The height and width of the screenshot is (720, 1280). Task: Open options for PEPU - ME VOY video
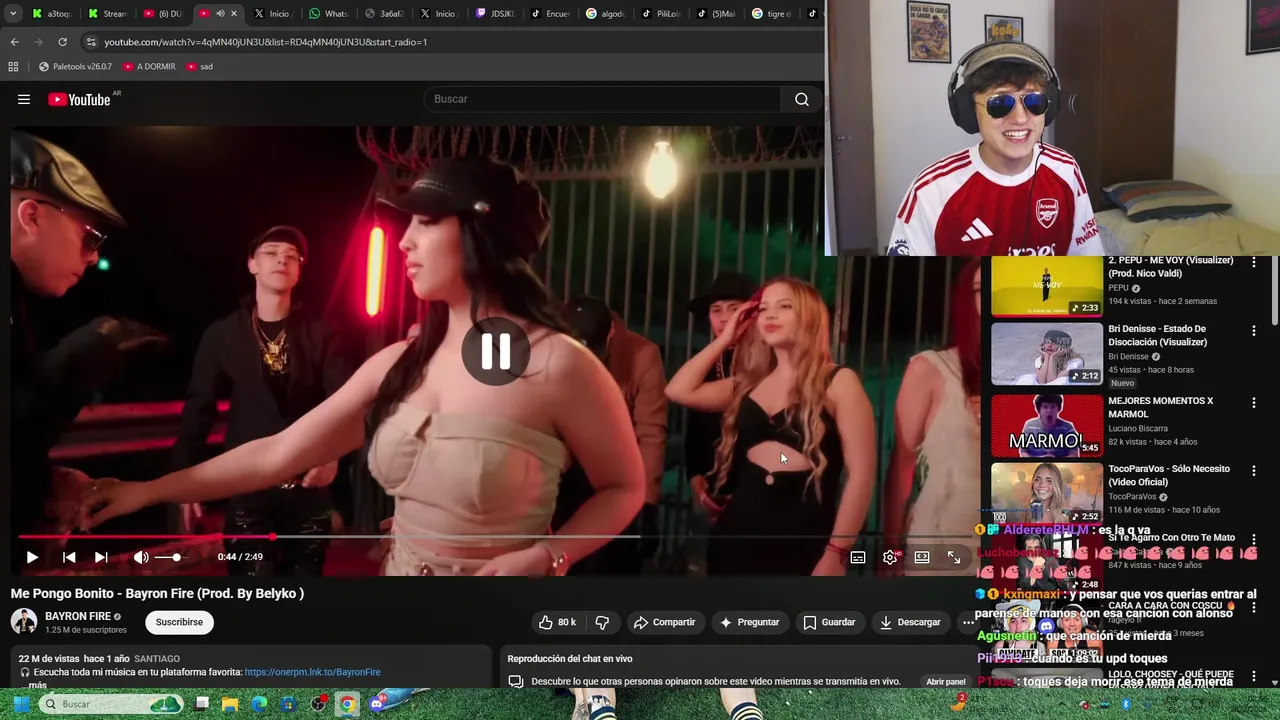1254,263
